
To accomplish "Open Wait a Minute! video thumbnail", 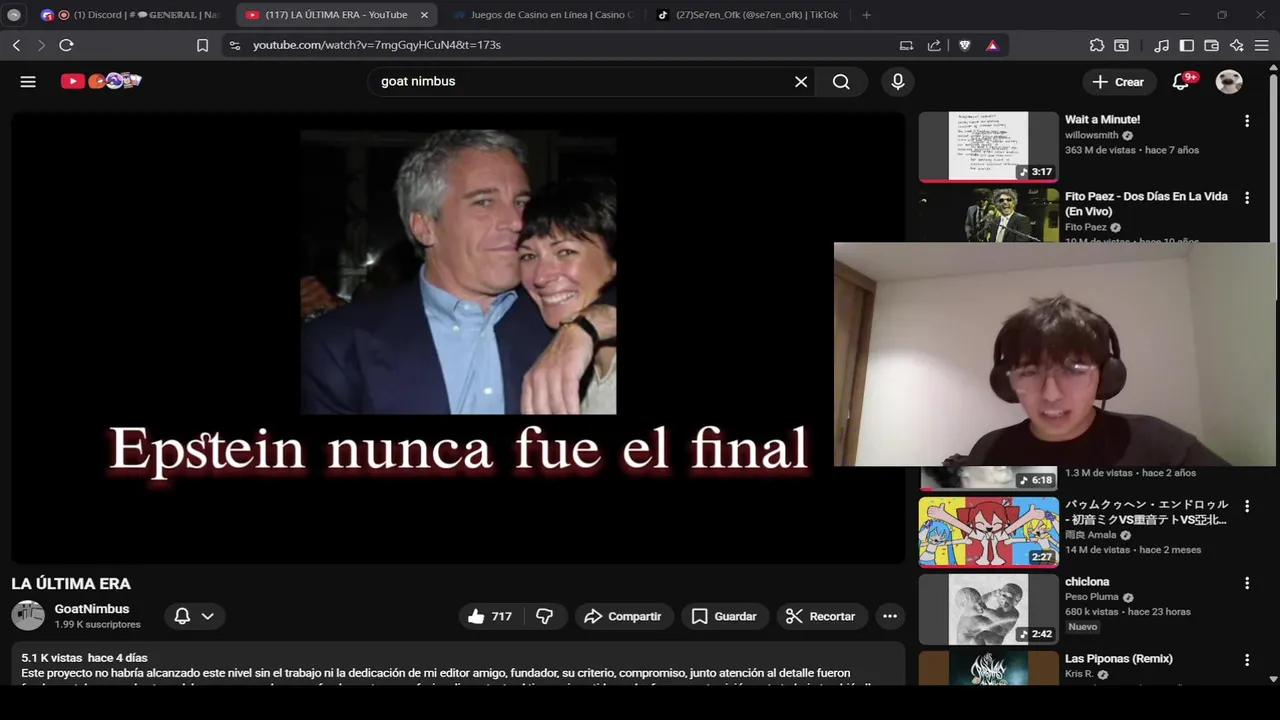I will (x=988, y=146).
